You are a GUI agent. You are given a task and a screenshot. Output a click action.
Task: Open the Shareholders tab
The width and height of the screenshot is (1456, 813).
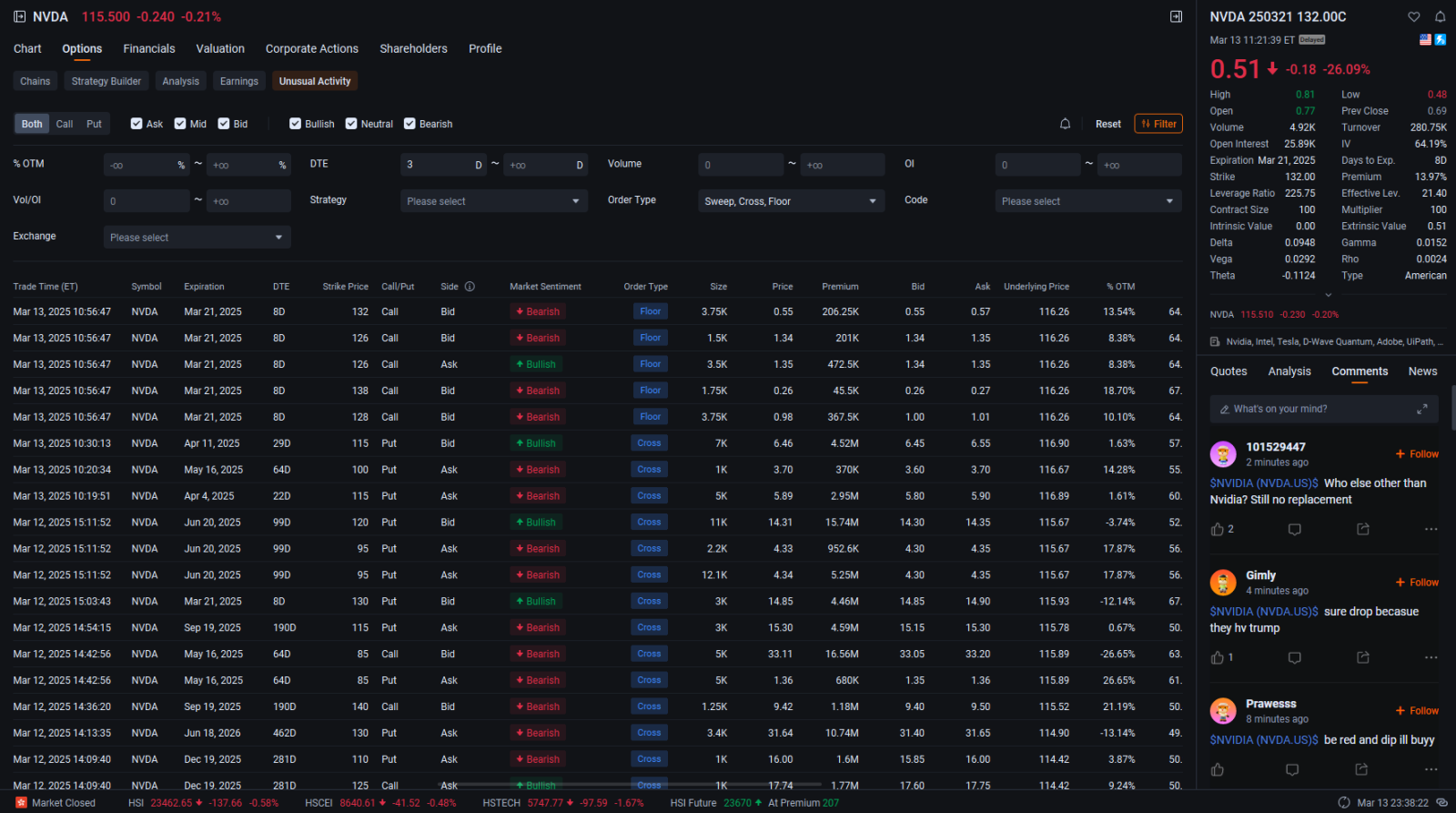tap(414, 48)
